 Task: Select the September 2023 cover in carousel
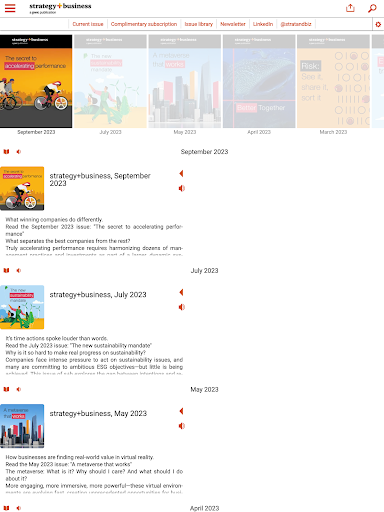coord(36,81)
